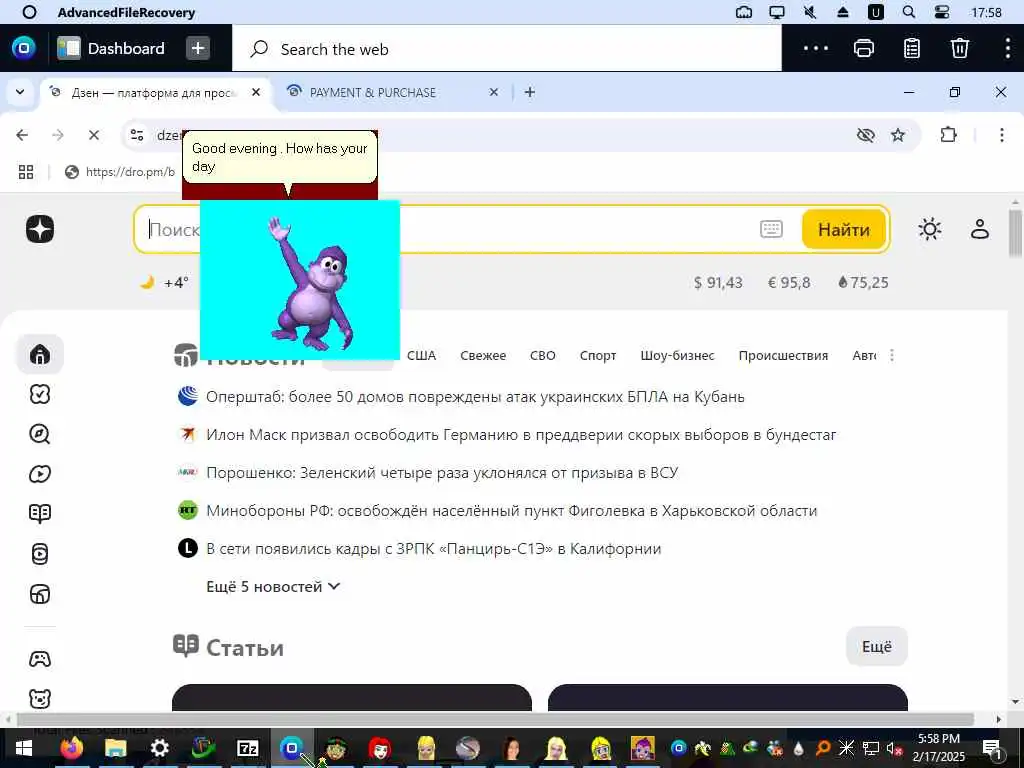
Task: Open the on-screen keyboard in the search box
Action: pyautogui.click(x=771, y=229)
